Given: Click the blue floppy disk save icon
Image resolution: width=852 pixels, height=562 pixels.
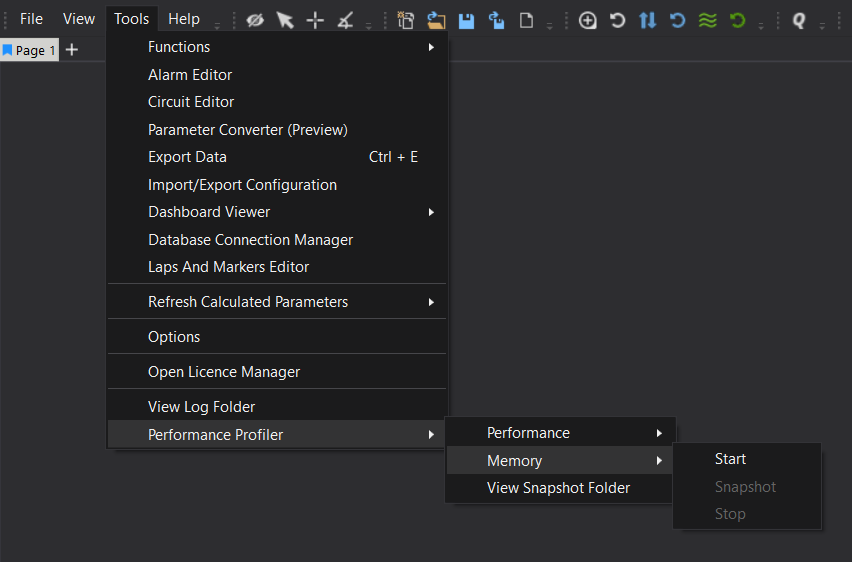Looking at the screenshot, I should (466, 20).
